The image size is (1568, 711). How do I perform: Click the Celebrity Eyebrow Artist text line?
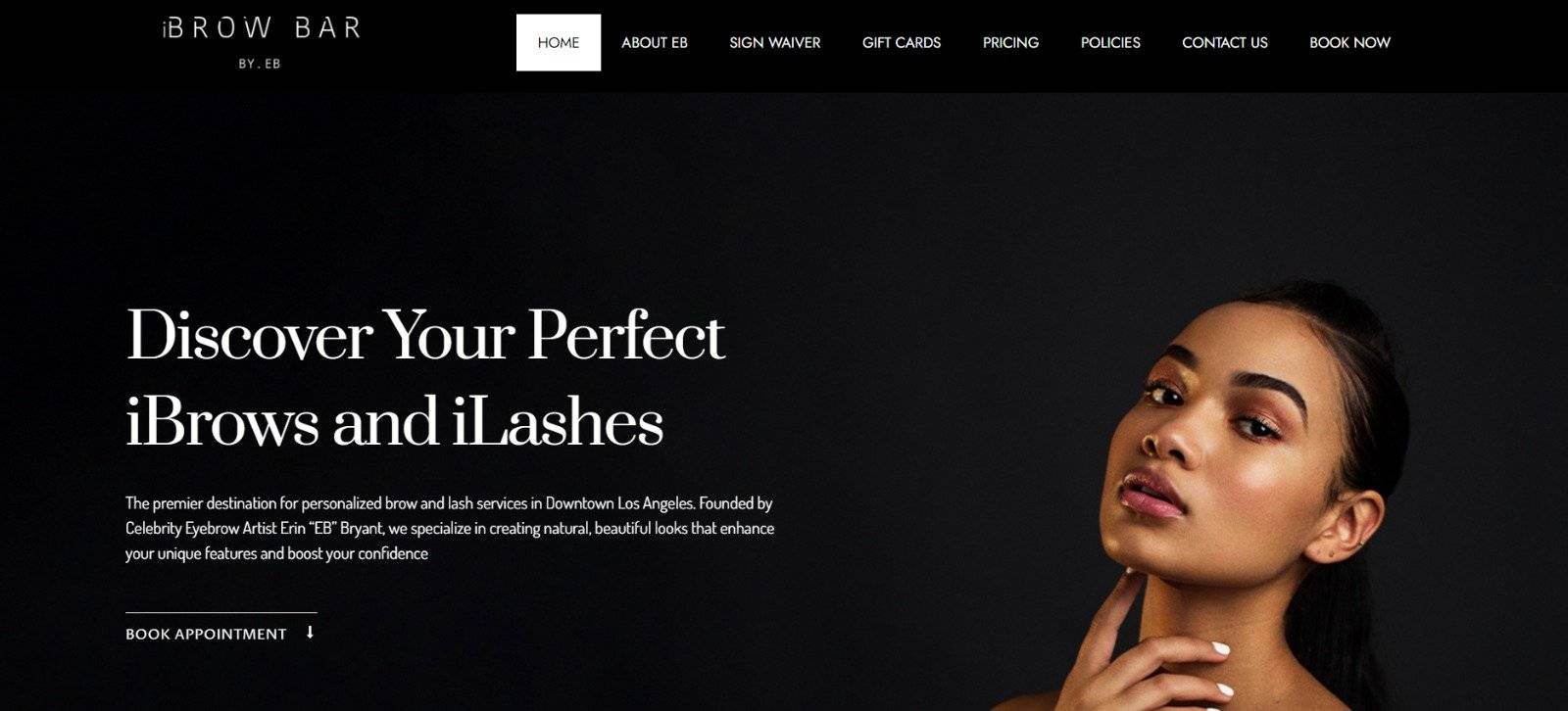(450, 529)
